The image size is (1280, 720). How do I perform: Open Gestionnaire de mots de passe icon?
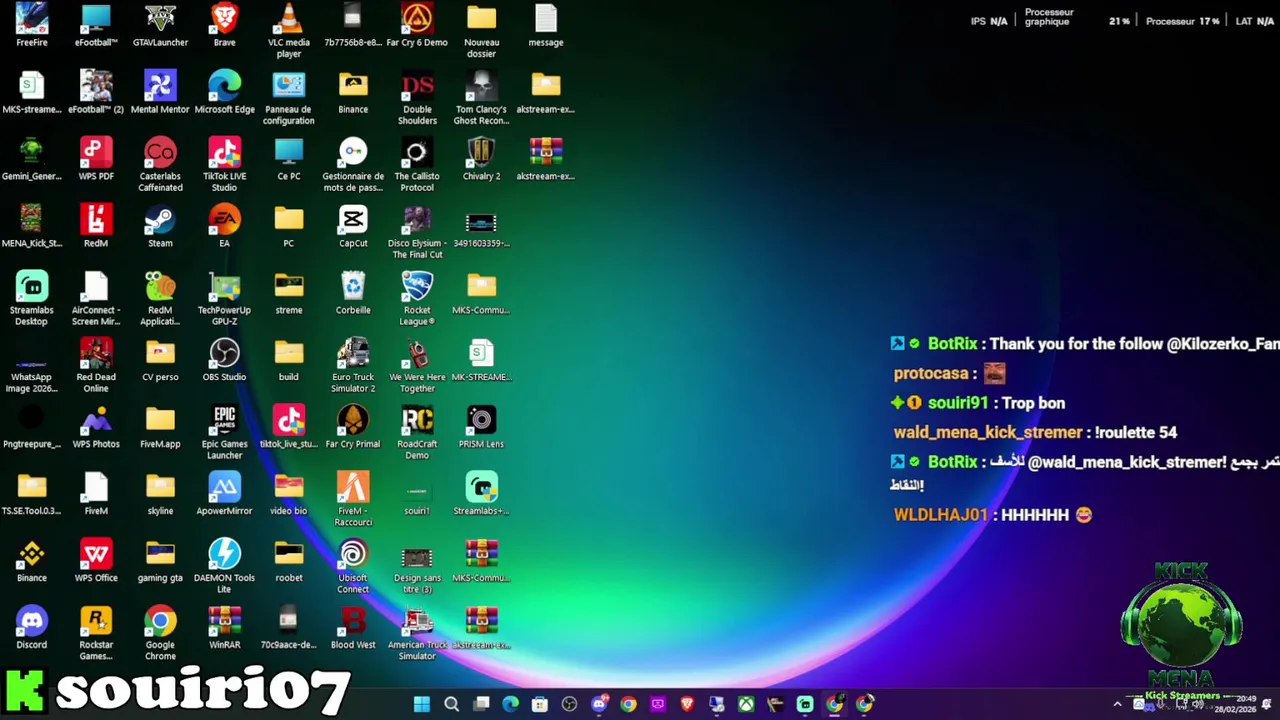tap(353, 165)
